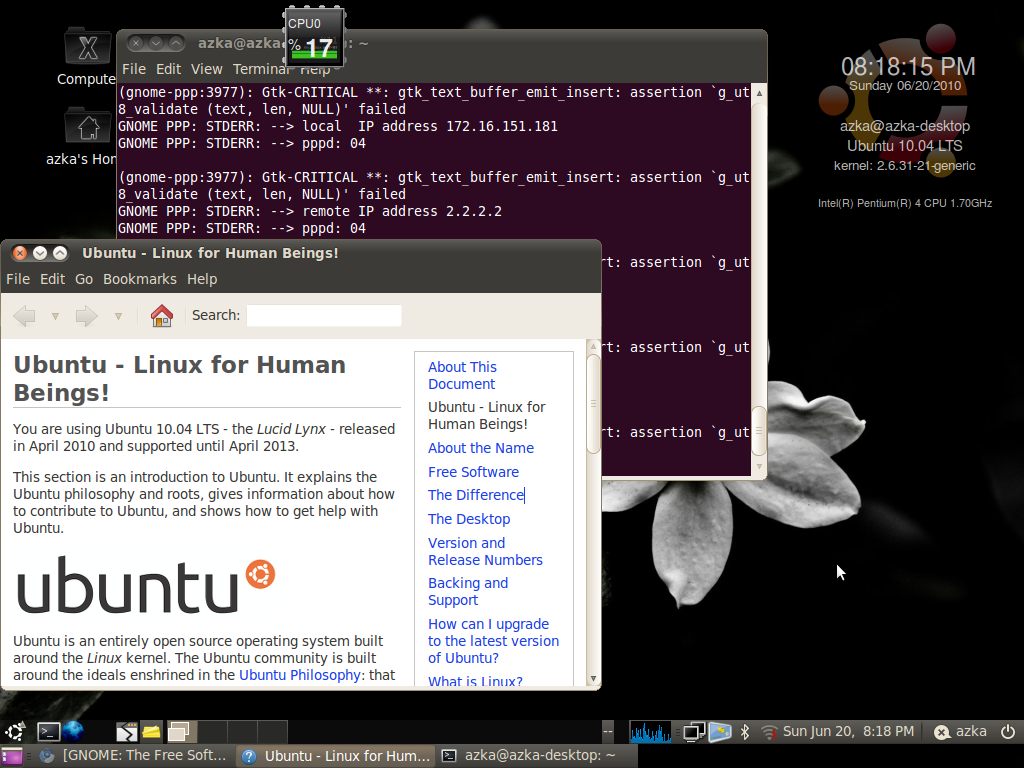
Task: Open the Computer desktop icon
Action: 88,57
